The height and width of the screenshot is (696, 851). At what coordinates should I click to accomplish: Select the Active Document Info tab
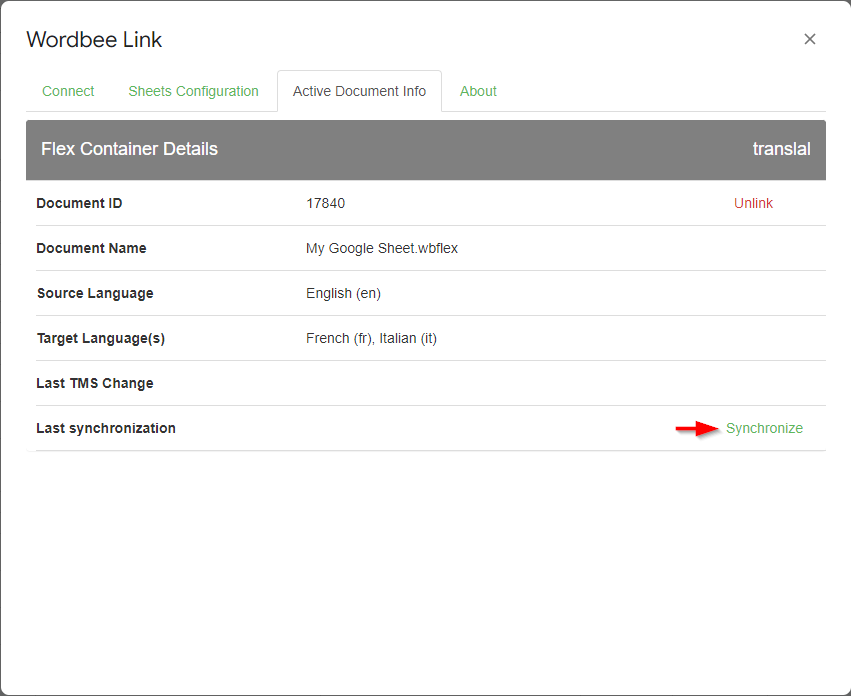point(359,91)
